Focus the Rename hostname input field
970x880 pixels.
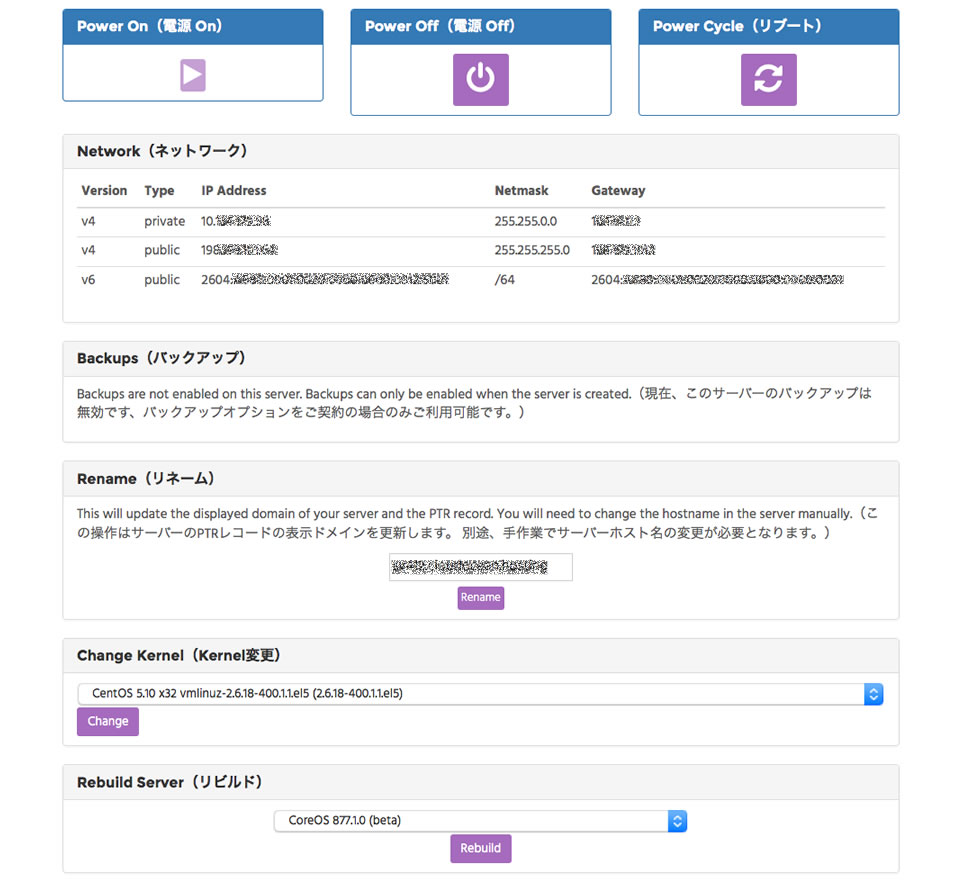481,567
